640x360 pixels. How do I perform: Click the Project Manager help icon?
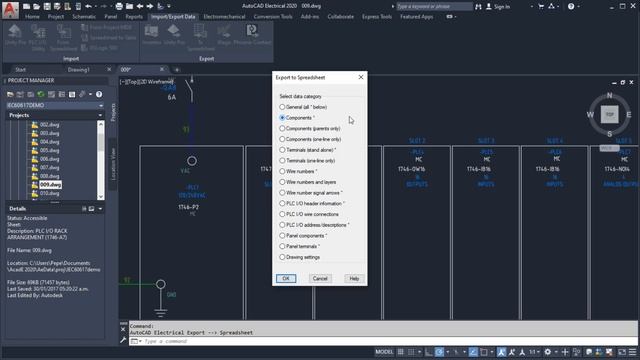coord(99,94)
